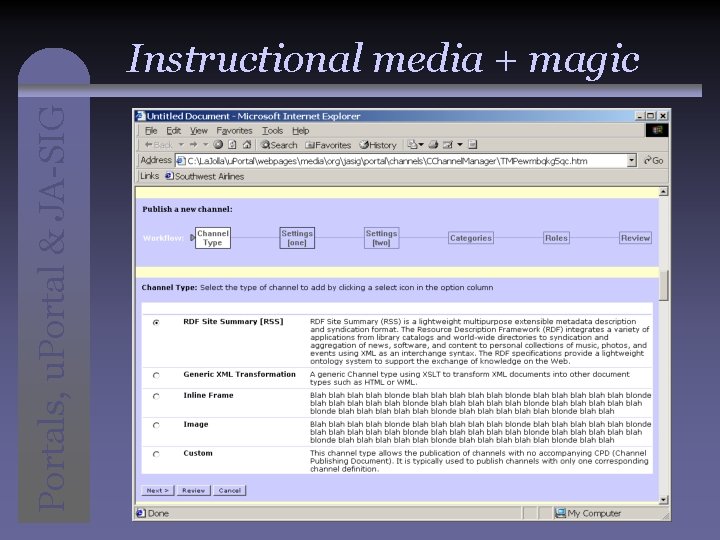The height and width of the screenshot is (540, 720).
Task: Click the Mail toolbar icon
Action: [412, 145]
